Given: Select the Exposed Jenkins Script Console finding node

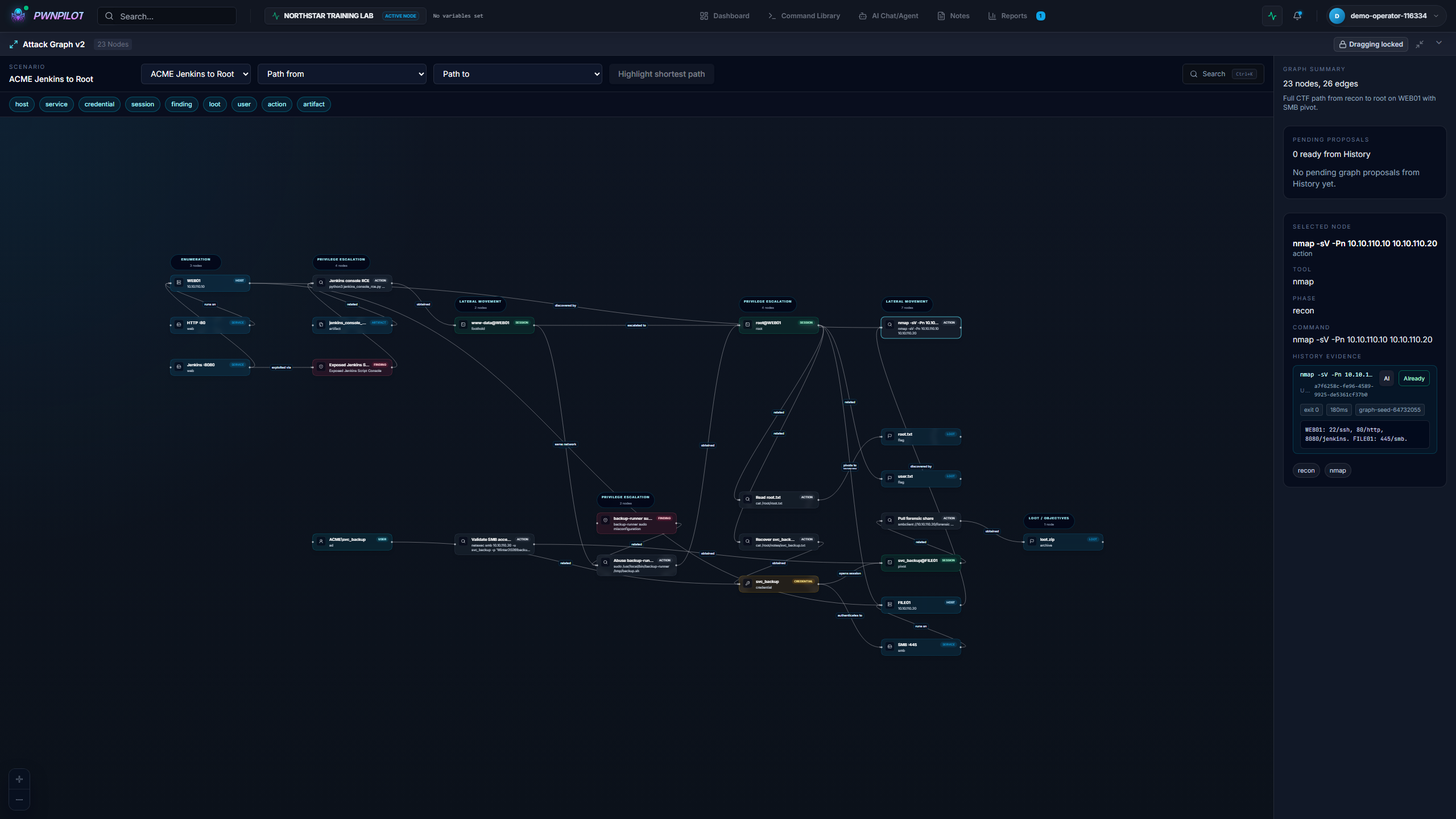Looking at the screenshot, I should (x=352, y=367).
